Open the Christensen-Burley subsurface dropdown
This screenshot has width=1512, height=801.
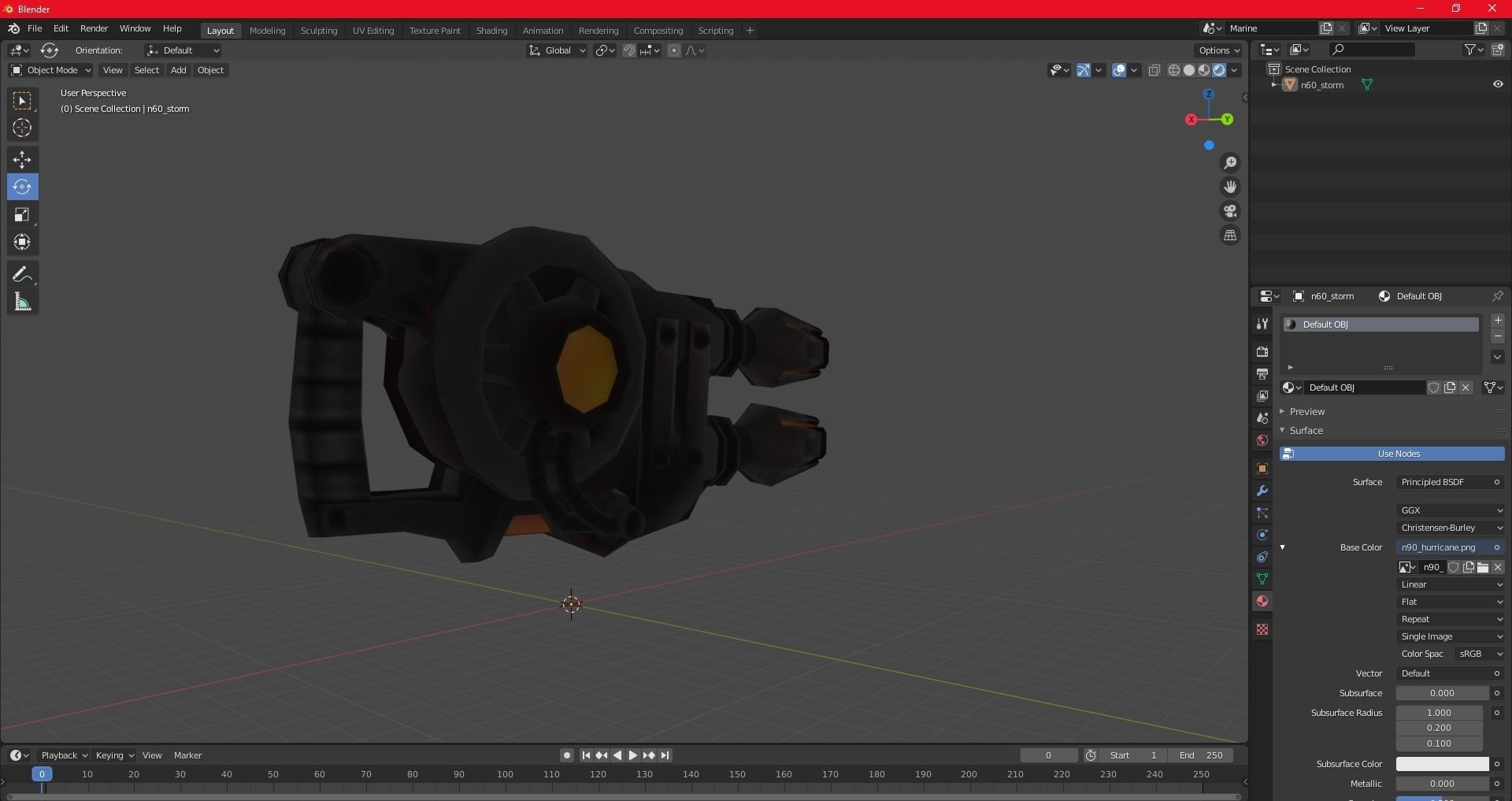tap(1451, 528)
